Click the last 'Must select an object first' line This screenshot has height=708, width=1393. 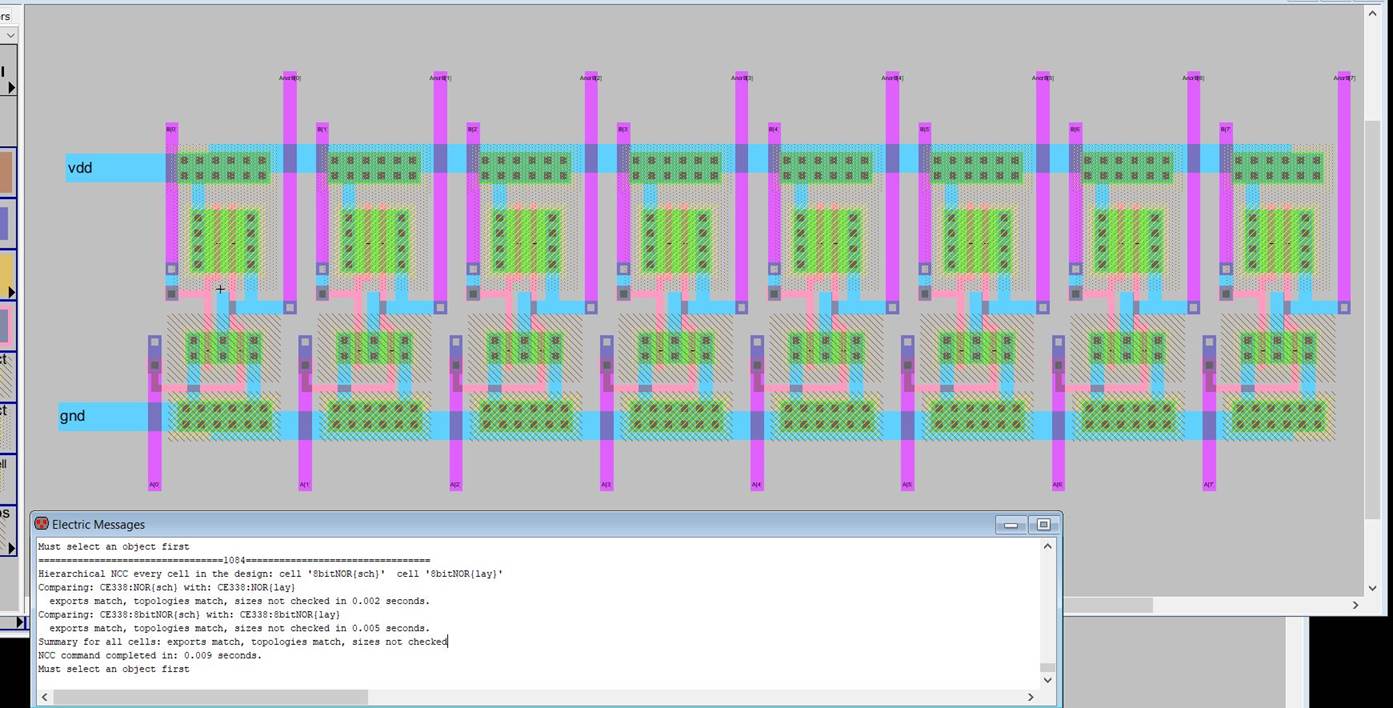coord(113,669)
